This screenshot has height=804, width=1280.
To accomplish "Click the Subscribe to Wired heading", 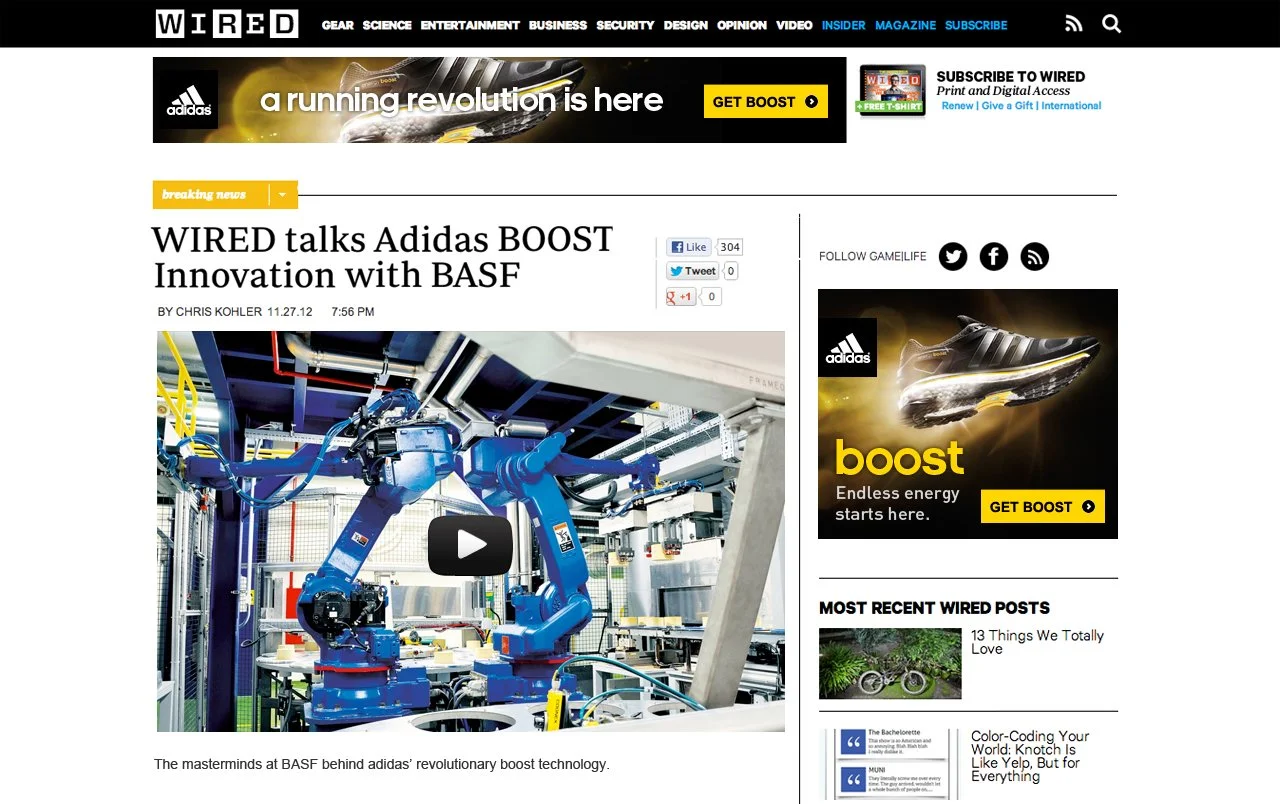I will [1011, 76].
